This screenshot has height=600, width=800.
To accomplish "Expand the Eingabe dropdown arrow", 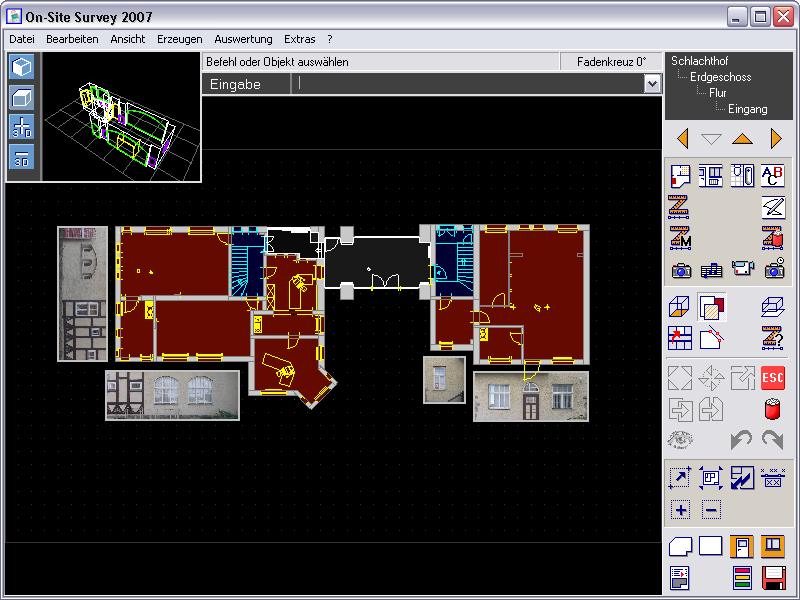I will (652, 84).
